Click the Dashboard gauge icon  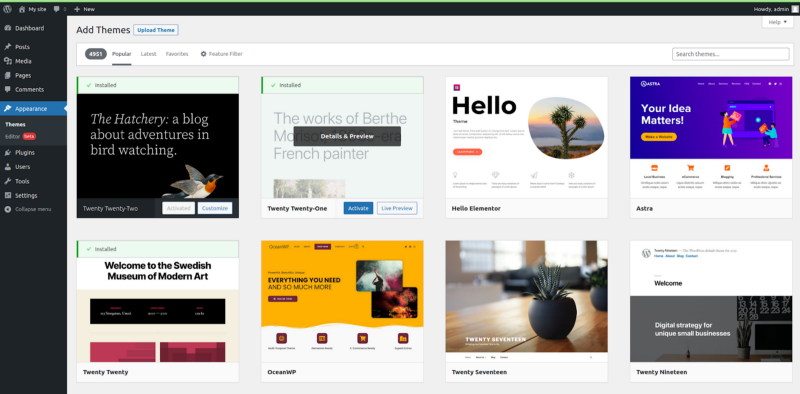coord(8,28)
